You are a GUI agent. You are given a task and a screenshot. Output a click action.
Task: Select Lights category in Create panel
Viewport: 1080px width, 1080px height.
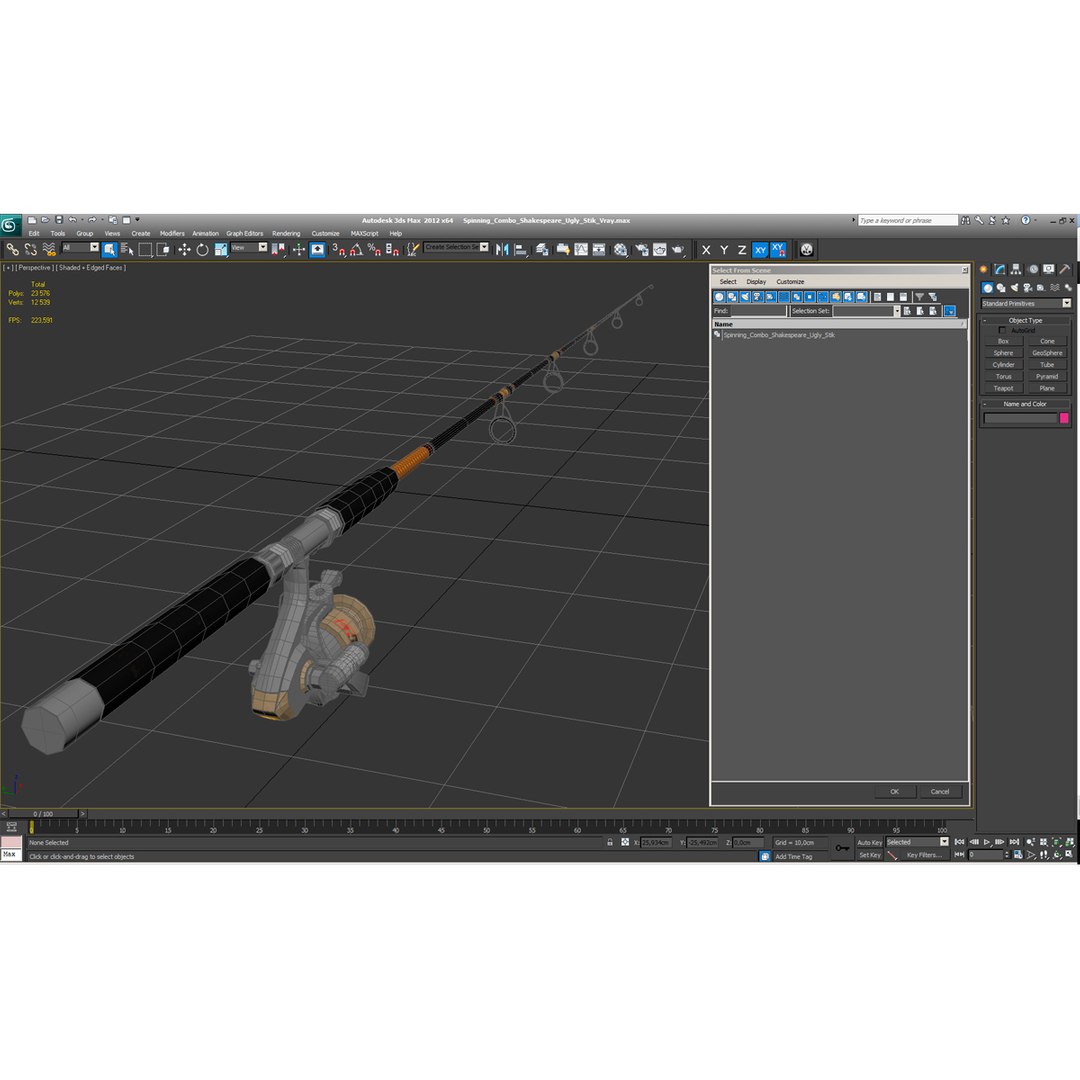1015,288
